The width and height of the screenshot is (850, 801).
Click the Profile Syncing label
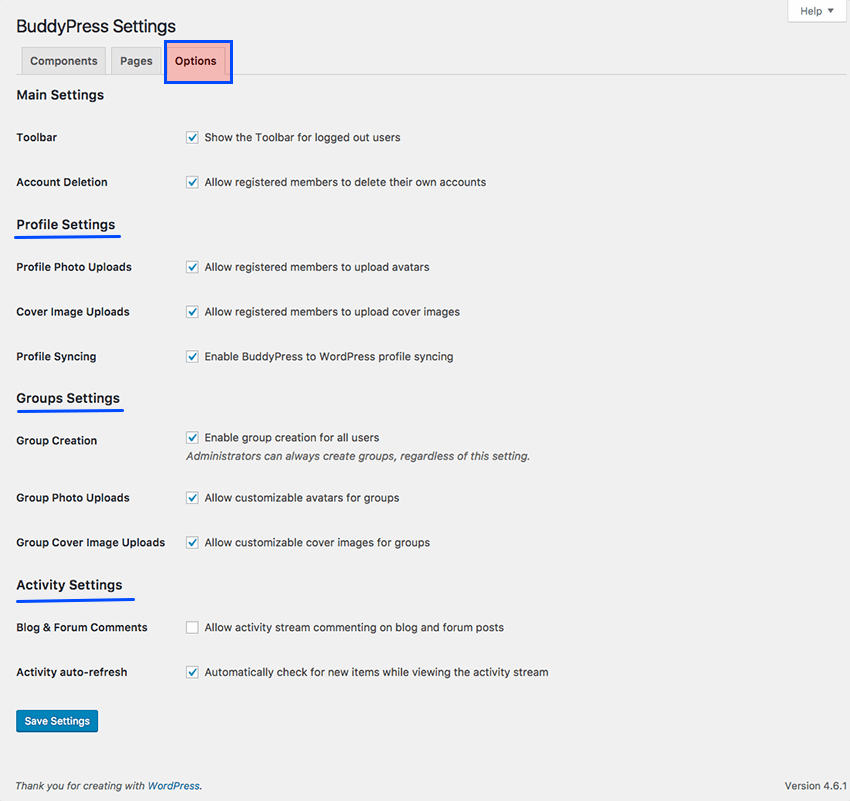[56, 357]
